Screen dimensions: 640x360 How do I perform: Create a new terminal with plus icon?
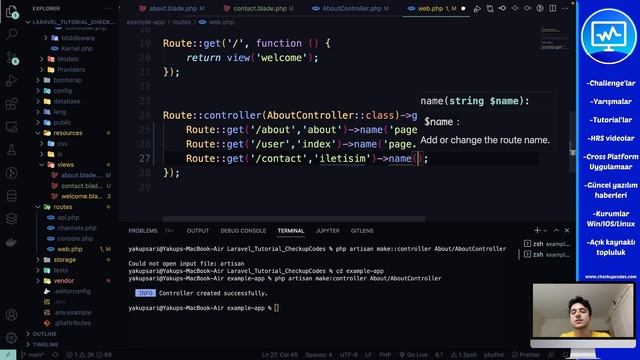point(537,231)
